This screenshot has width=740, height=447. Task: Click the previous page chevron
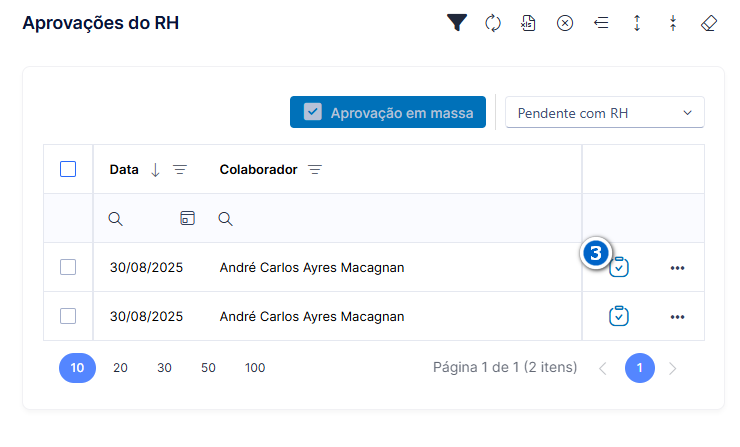pos(603,368)
